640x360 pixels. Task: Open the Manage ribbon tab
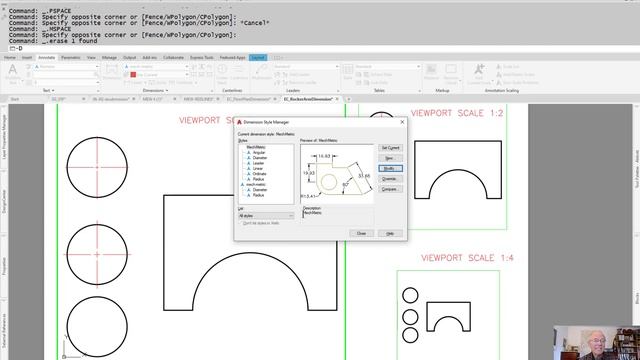click(109, 58)
